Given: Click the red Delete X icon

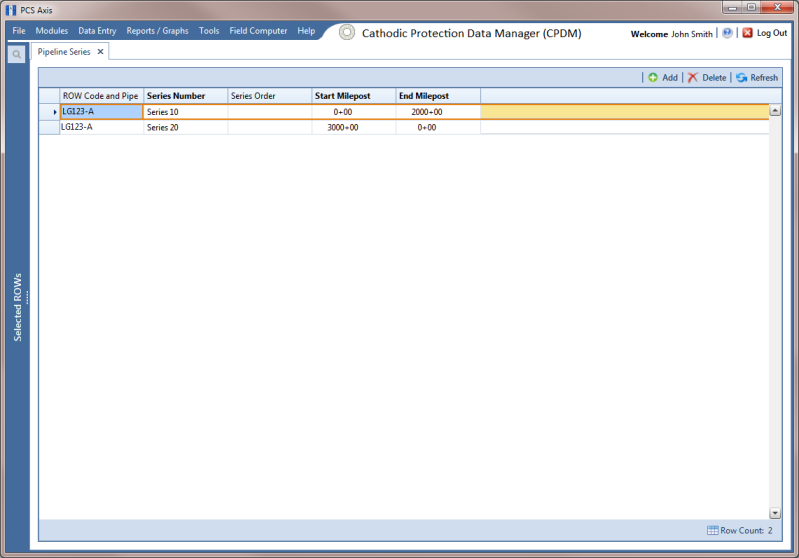Looking at the screenshot, I should click(693, 77).
